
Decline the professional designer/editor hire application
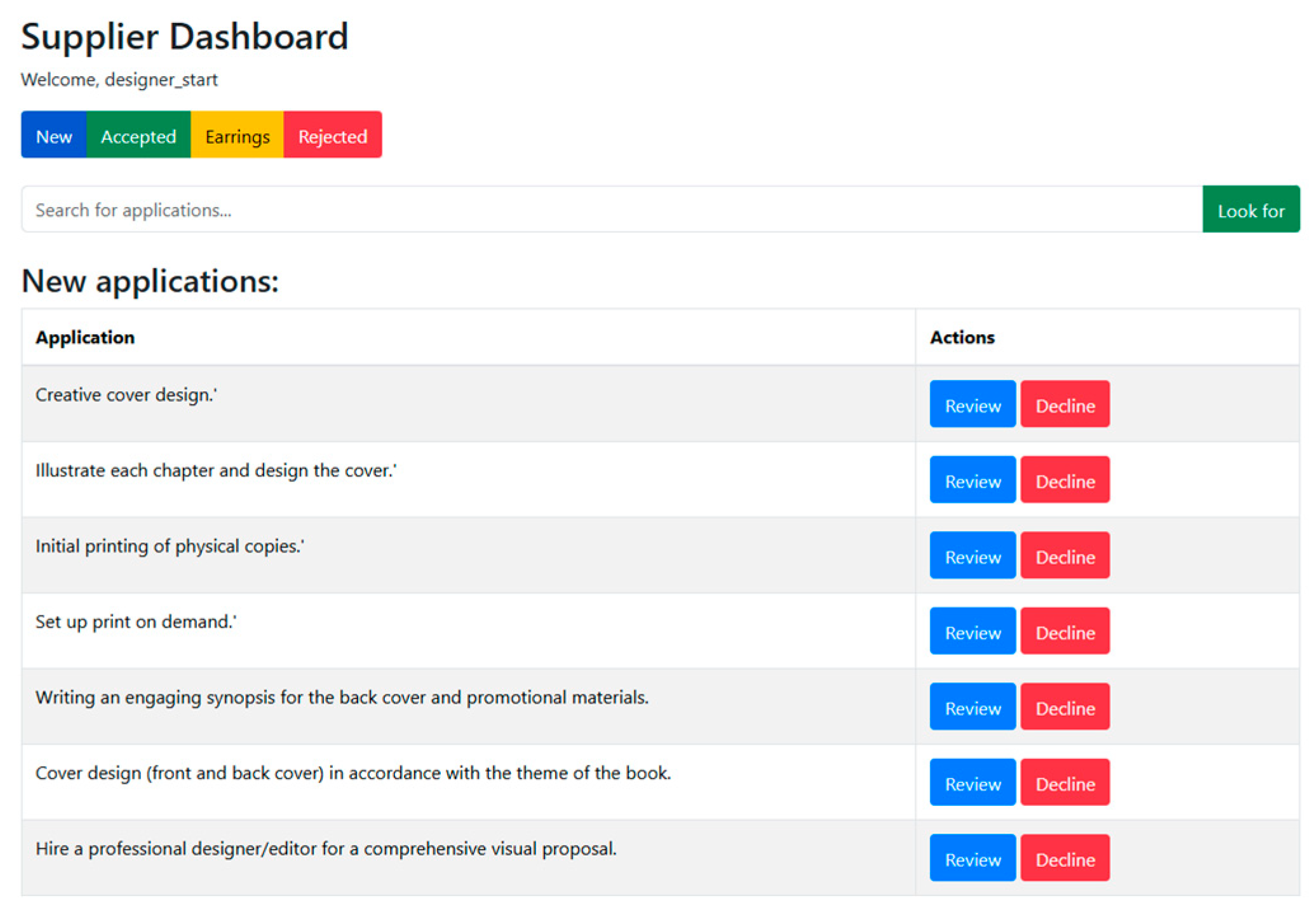1064,858
